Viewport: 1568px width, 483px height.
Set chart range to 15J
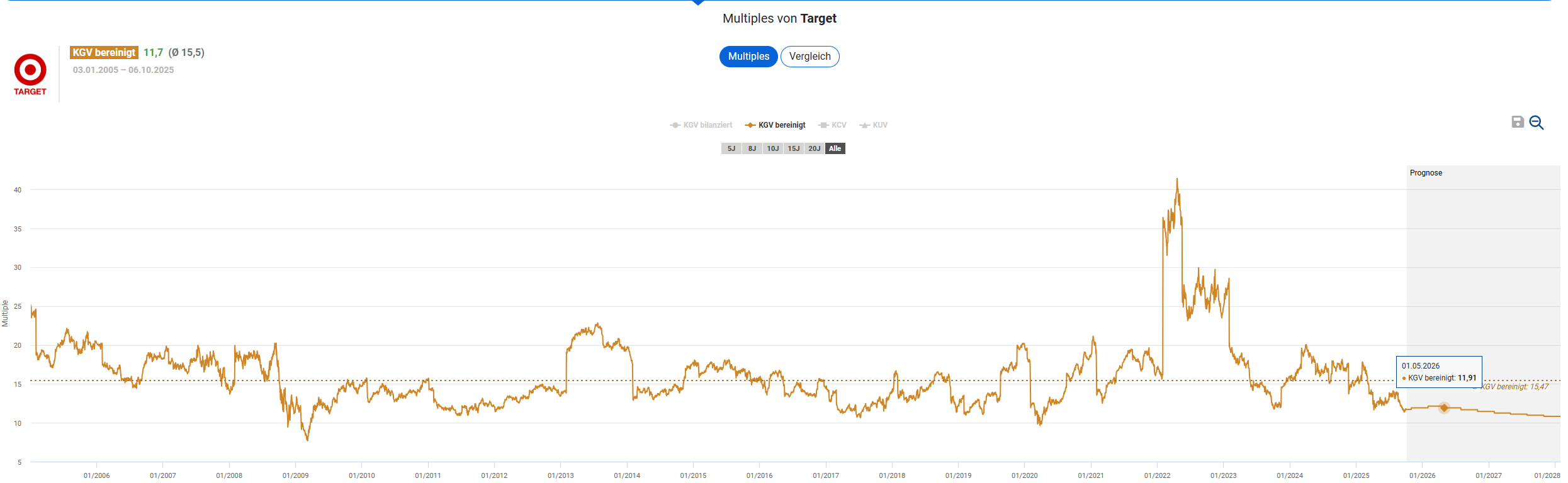[x=794, y=148]
